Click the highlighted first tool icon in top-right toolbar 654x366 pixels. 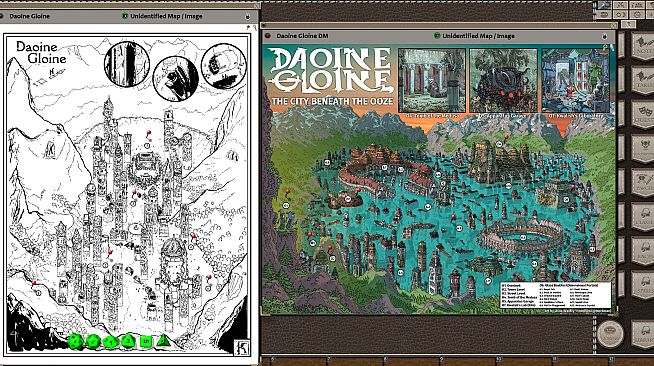[x=604, y=5]
